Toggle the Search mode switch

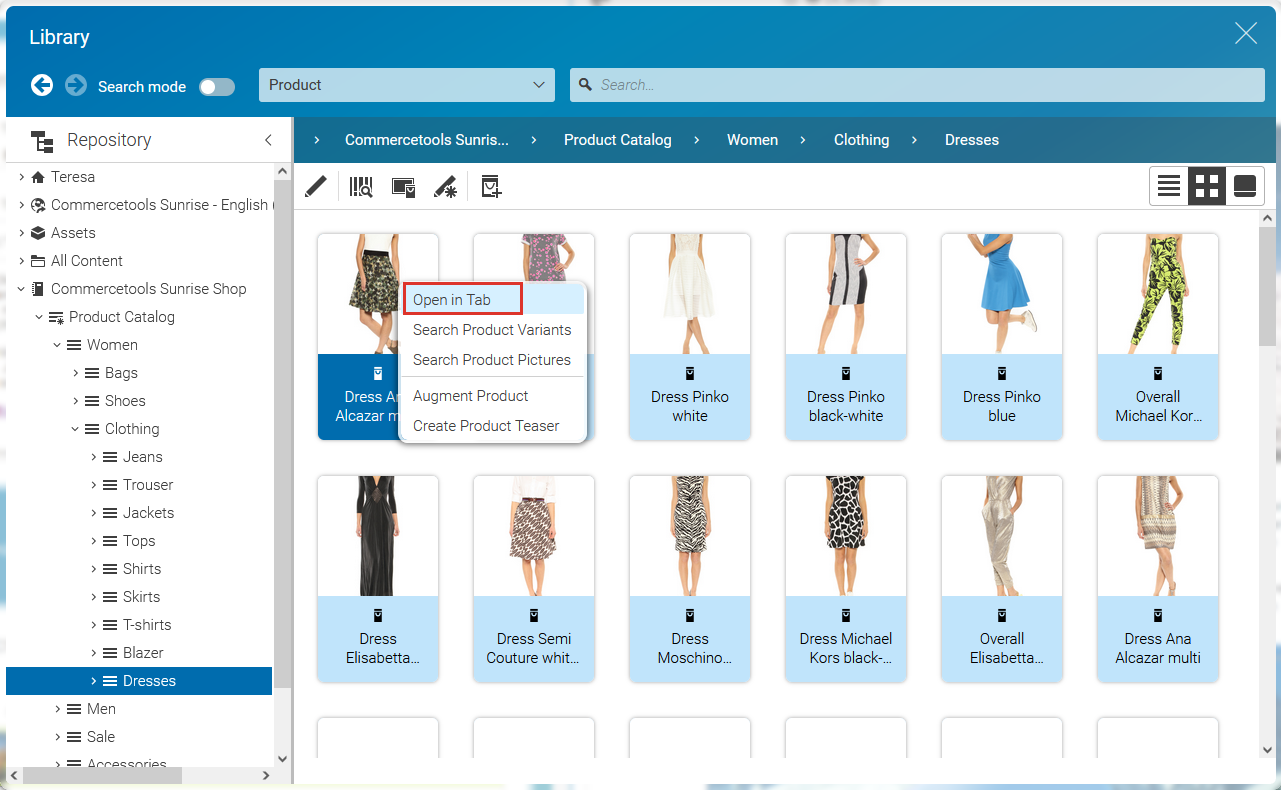[x=217, y=86]
